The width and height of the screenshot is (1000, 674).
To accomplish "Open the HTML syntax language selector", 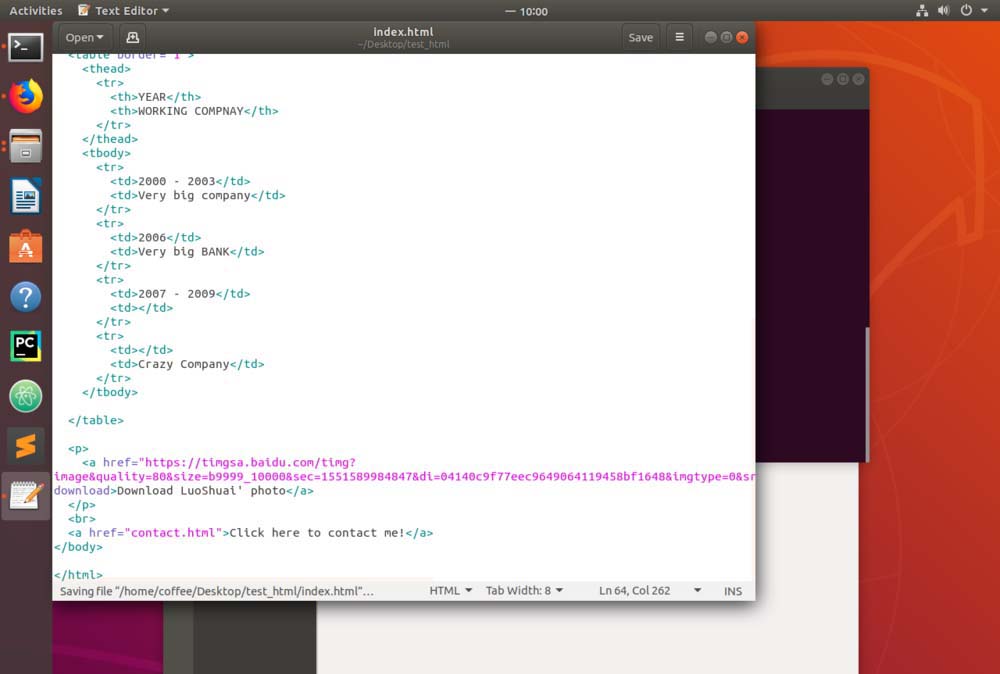I will click(x=451, y=591).
